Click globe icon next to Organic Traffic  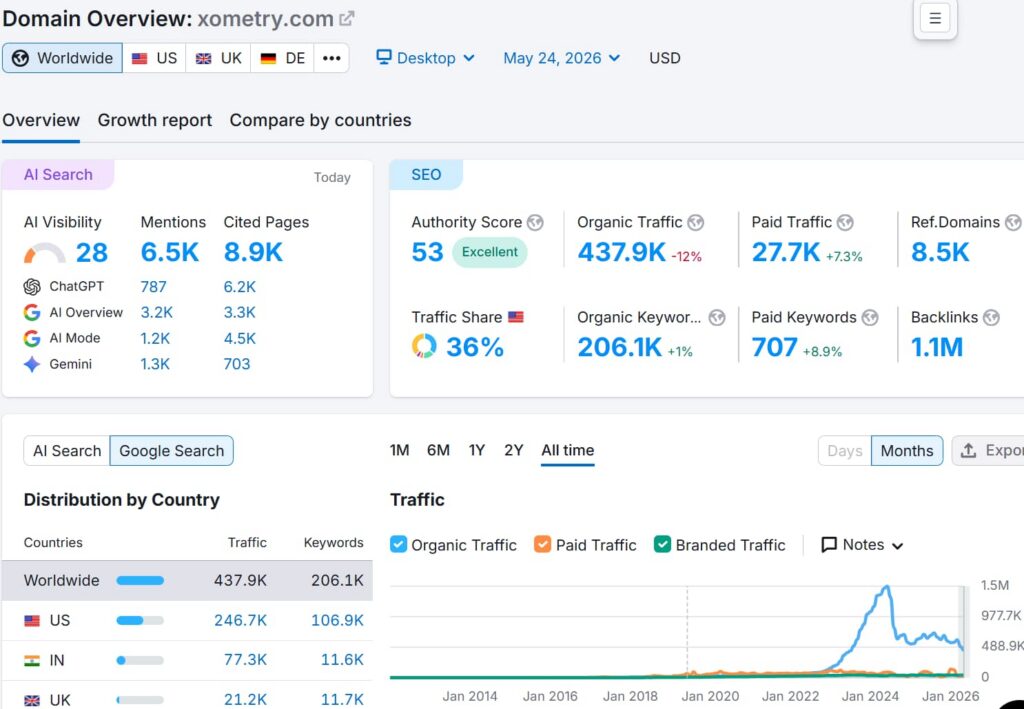[x=696, y=223]
